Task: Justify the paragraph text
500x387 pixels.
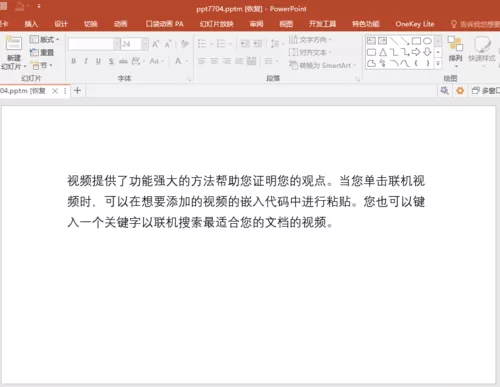Action: [x=239, y=61]
